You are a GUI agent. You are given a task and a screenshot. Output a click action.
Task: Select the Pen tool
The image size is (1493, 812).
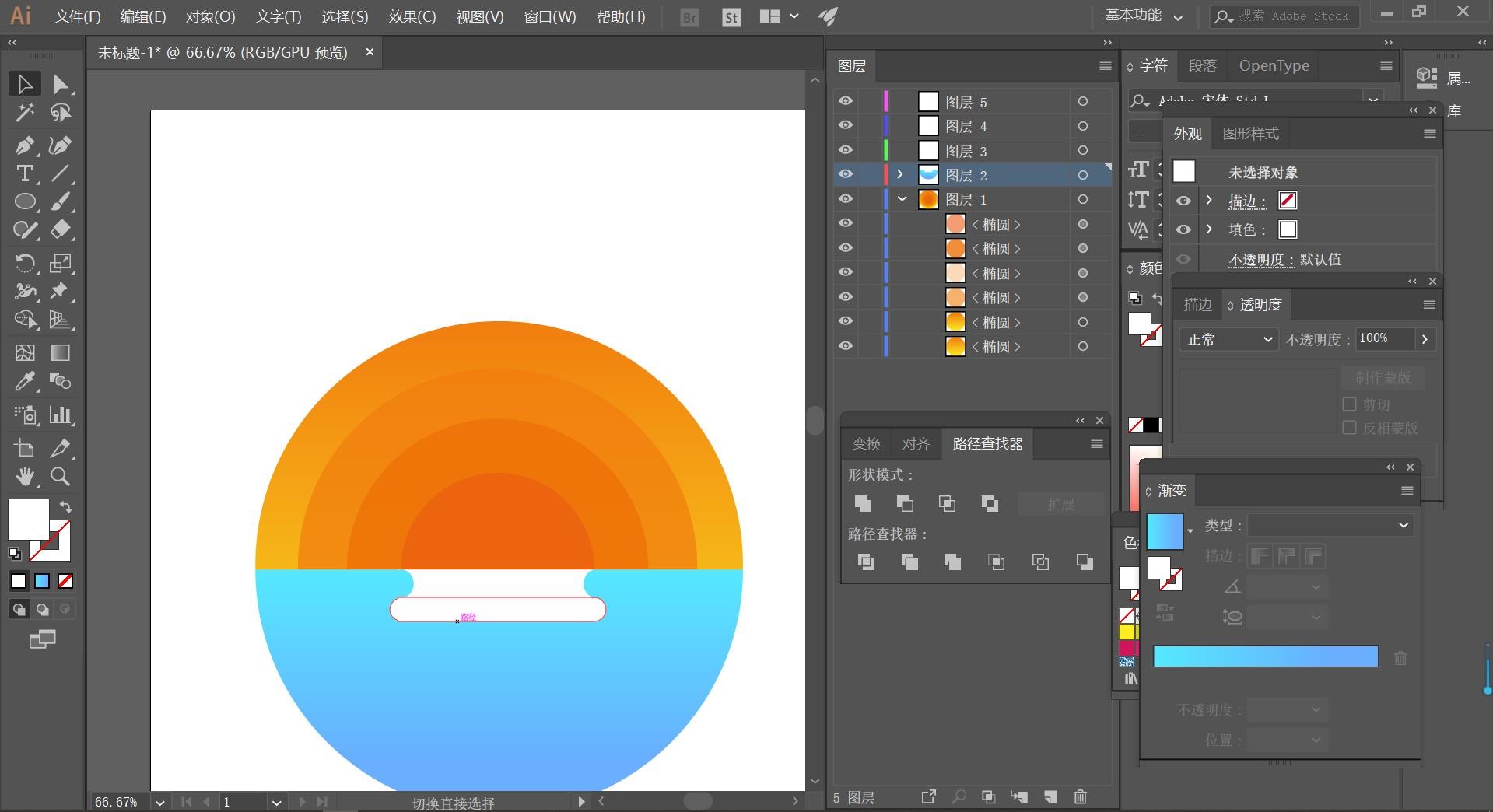(x=24, y=145)
